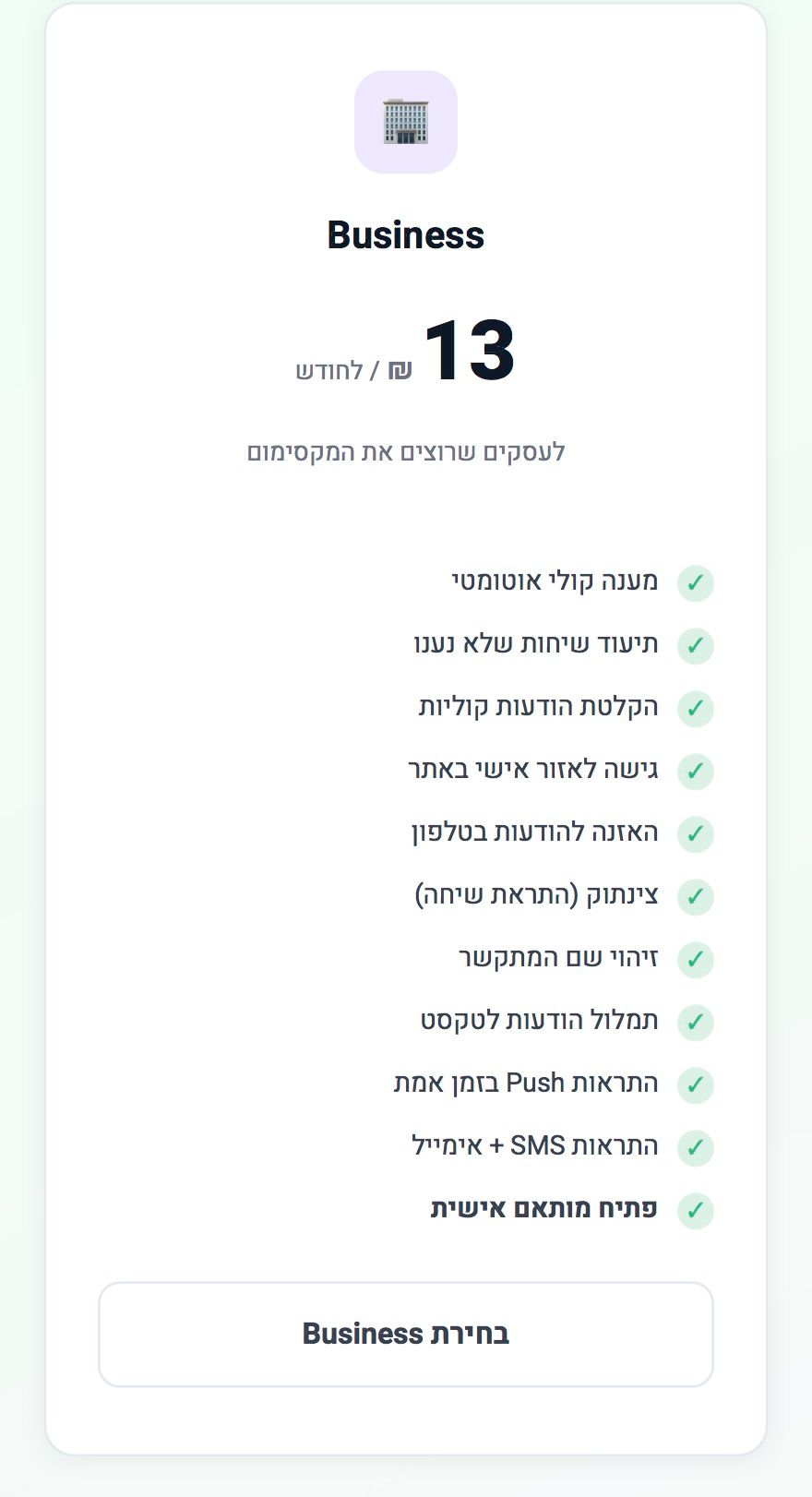This screenshot has height=1497, width=812.
Task: Click the תמלול הודעות לטקסט feature text
Action: click(x=540, y=1020)
